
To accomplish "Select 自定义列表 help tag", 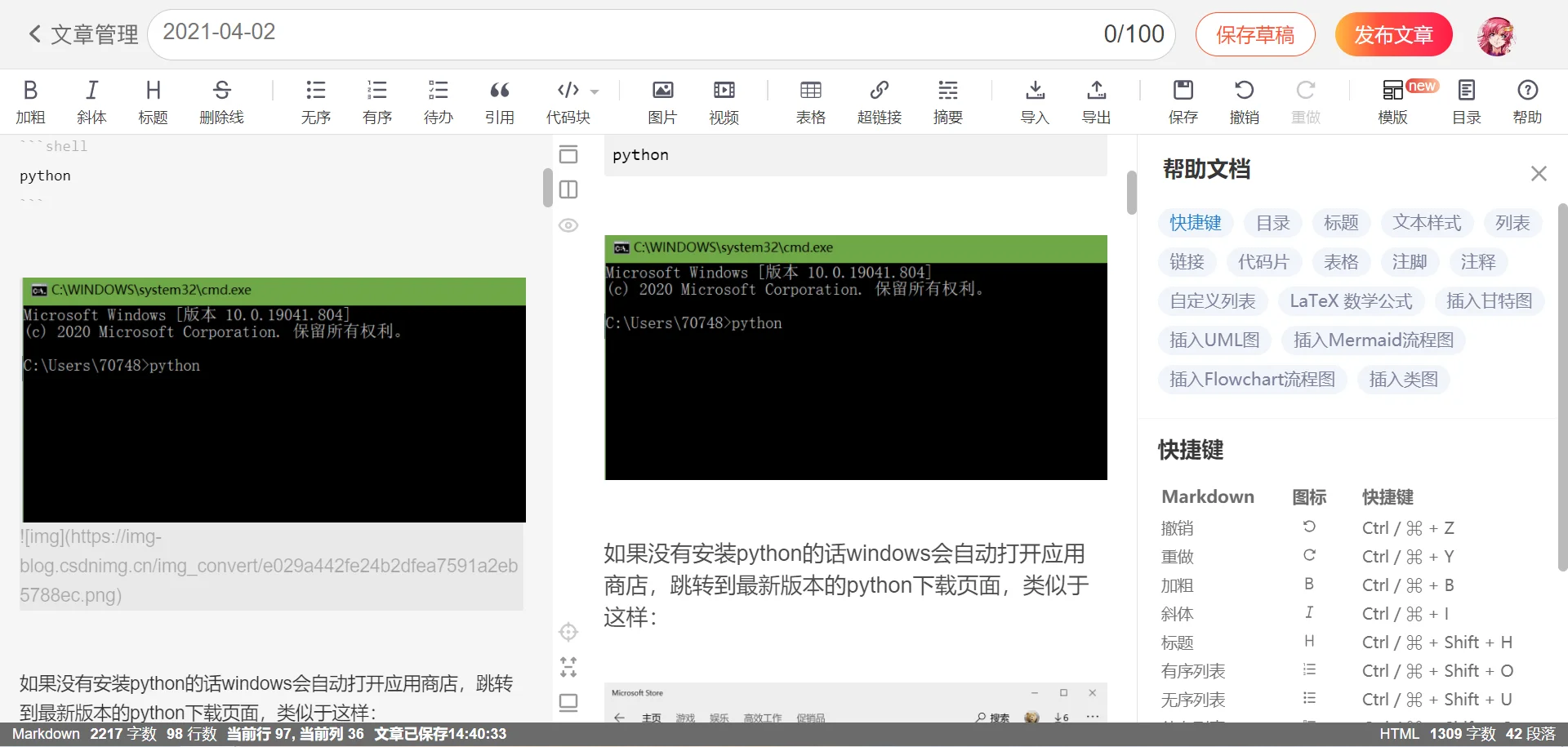I will click(1212, 300).
